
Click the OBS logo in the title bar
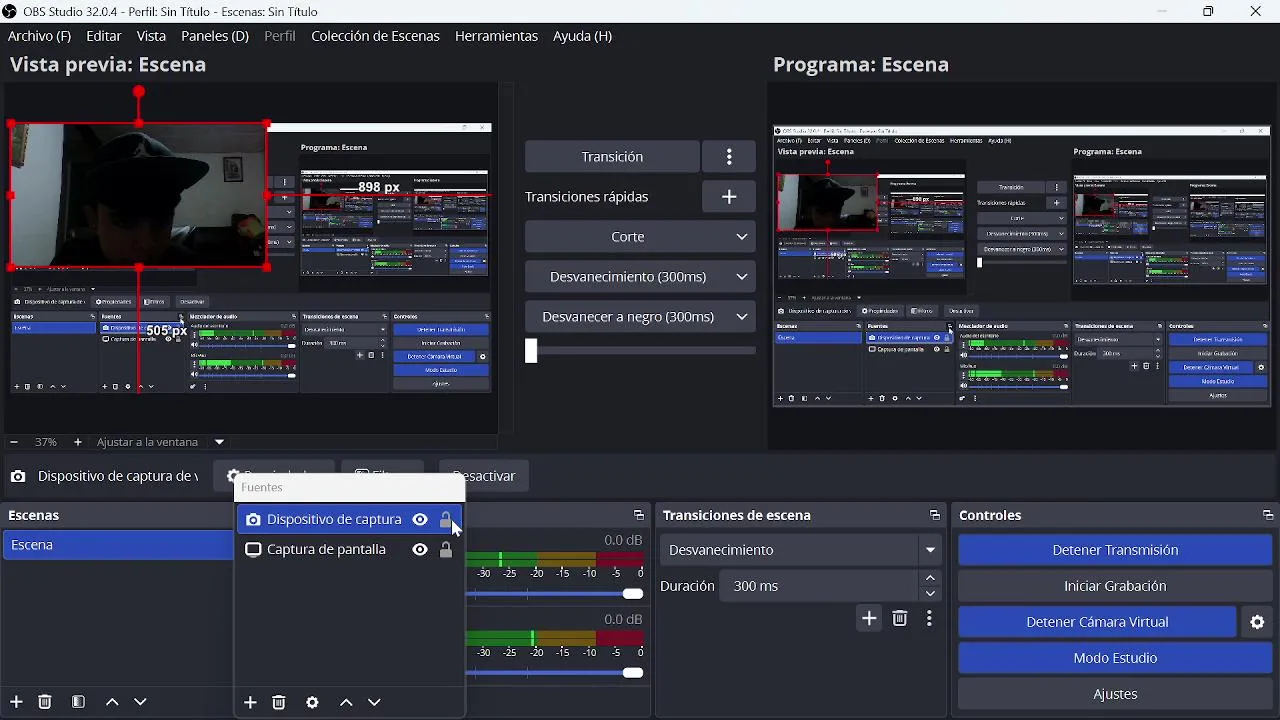tap(10, 11)
